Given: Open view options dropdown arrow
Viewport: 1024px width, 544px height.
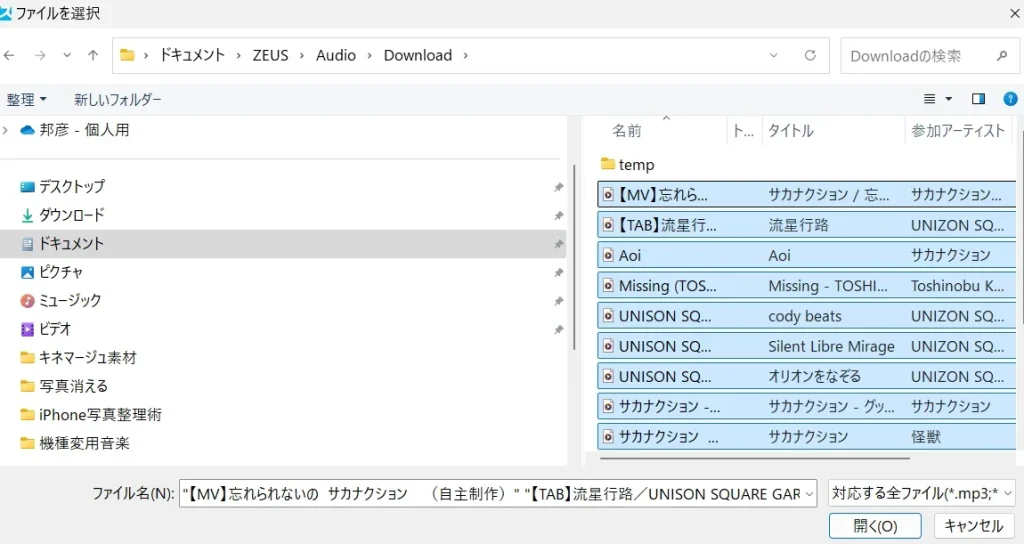Looking at the screenshot, I should 949,99.
